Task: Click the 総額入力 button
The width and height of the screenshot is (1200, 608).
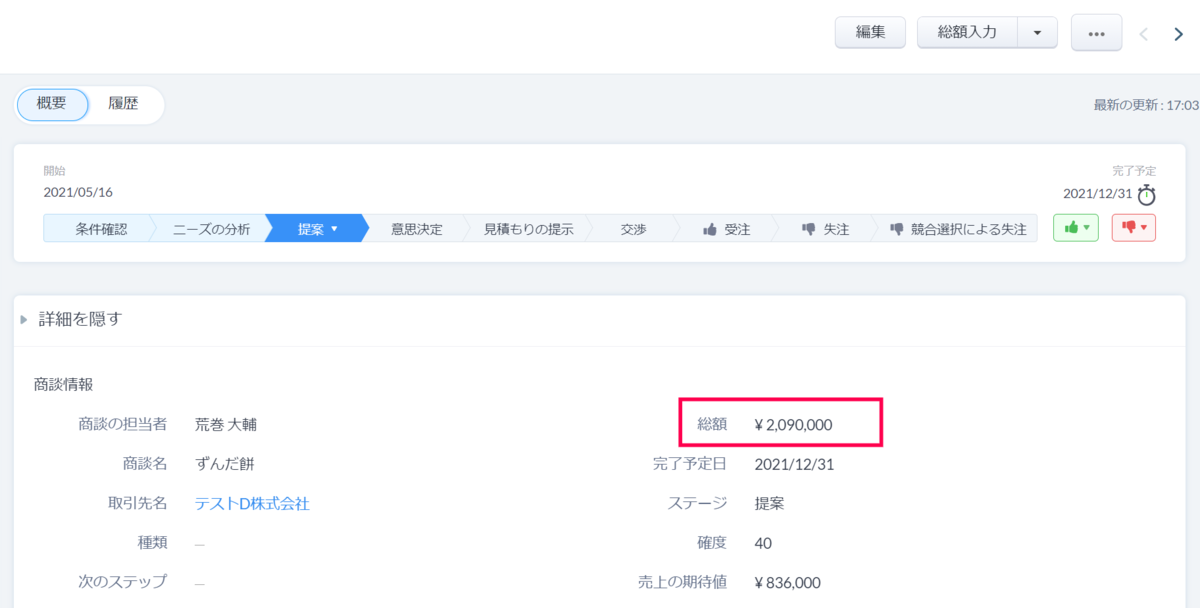Action: point(967,32)
